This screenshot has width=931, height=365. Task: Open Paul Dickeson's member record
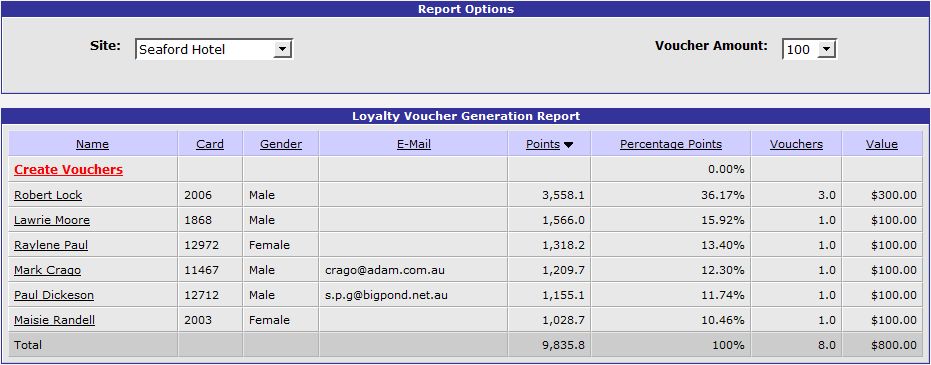54,295
